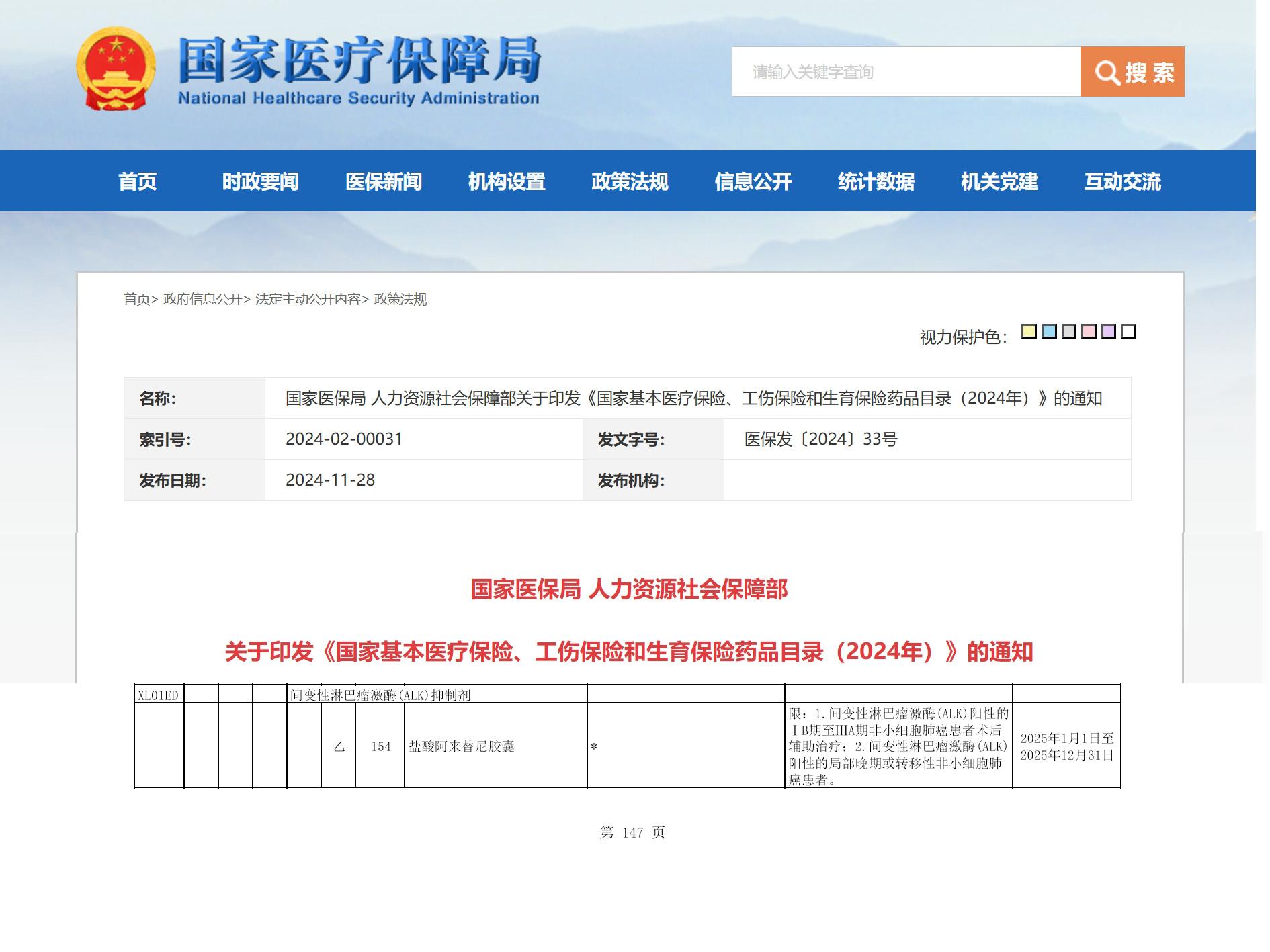The image size is (1270, 952).
Task: Select the yellow eye-protection color swatch
Action: pyautogui.click(x=1029, y=331)
